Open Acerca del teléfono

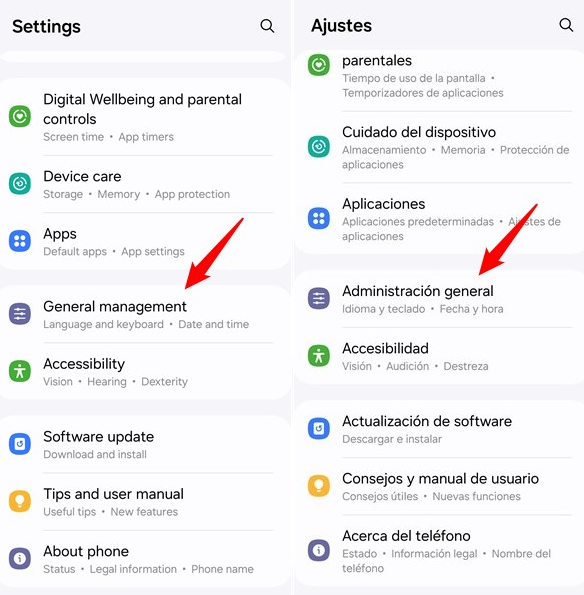tap(439, 551)
